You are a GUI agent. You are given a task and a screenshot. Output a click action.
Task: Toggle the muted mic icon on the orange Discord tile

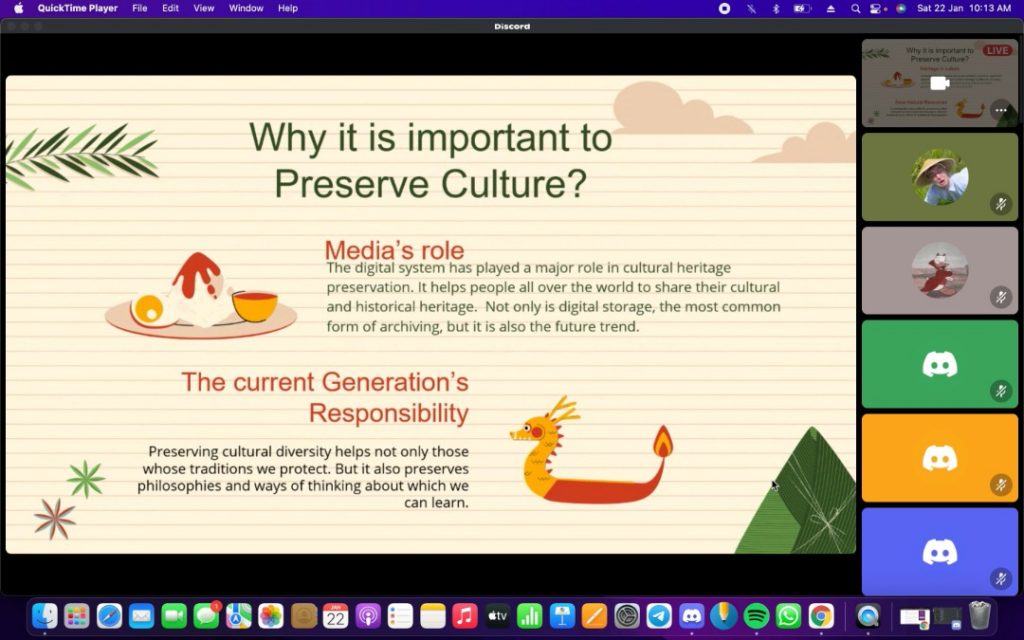point(1000,485)
